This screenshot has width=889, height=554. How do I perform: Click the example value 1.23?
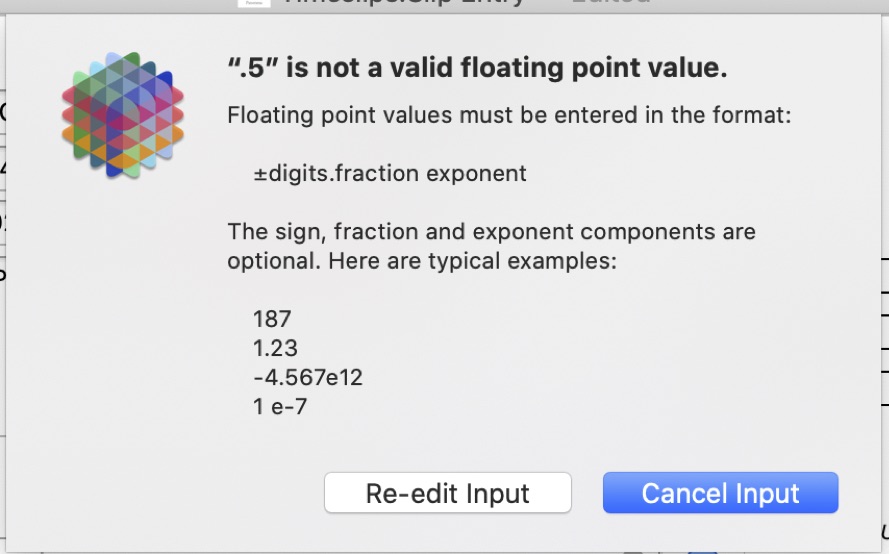pyautogui.click(x=276, y=348)
